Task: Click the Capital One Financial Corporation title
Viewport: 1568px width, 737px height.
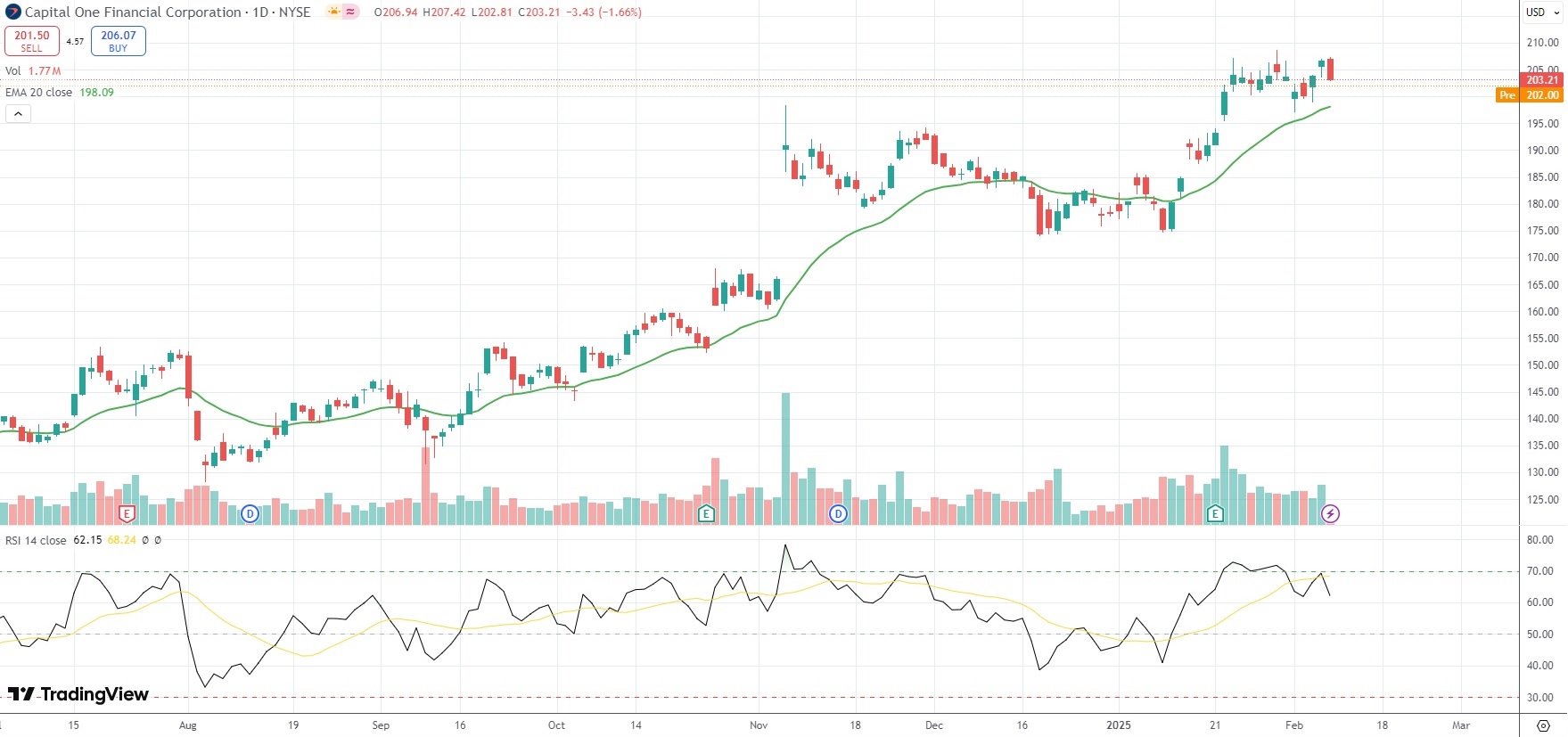Action: pos(133,12)
